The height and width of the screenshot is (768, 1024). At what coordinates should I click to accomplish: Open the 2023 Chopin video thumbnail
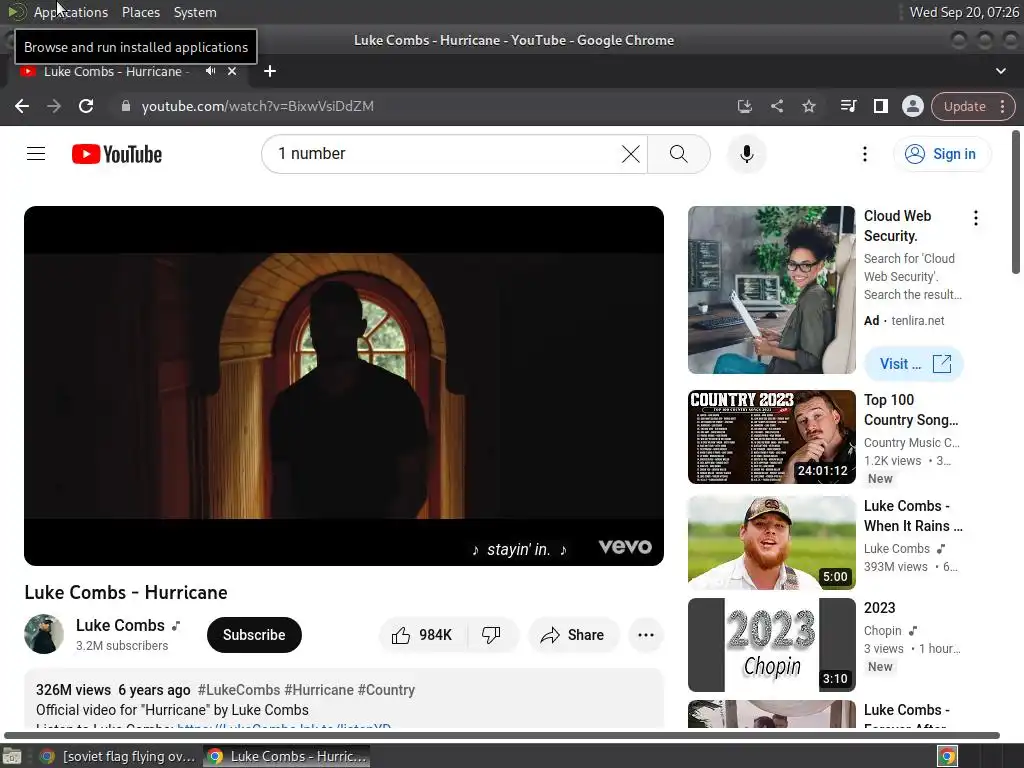(771, 645)
